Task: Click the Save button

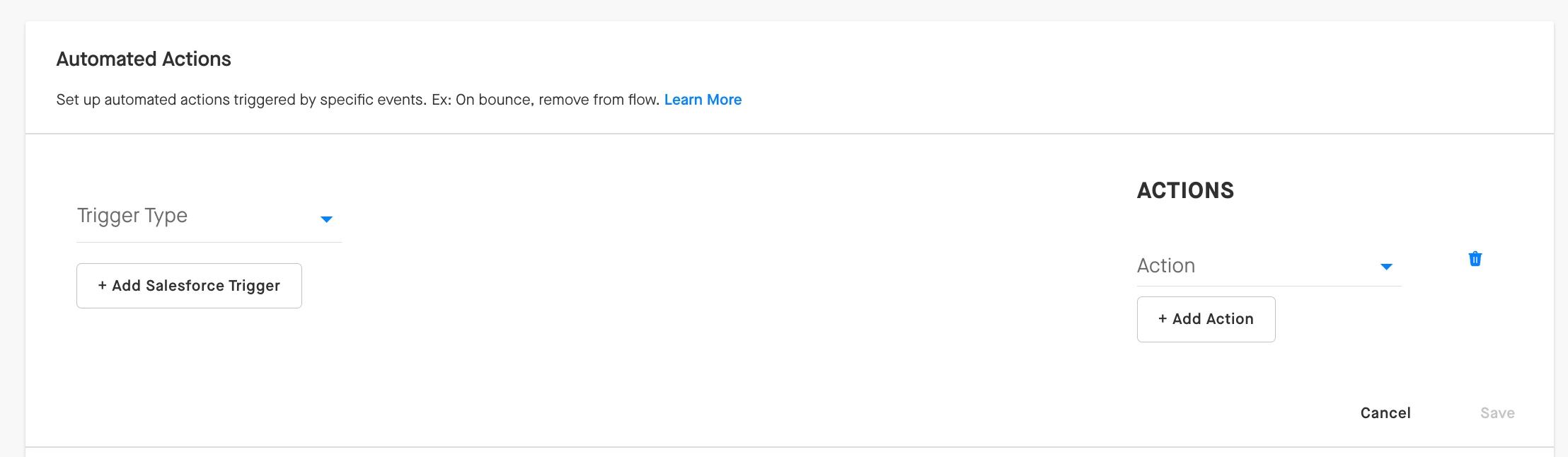Action: [x=1497, y=413]
